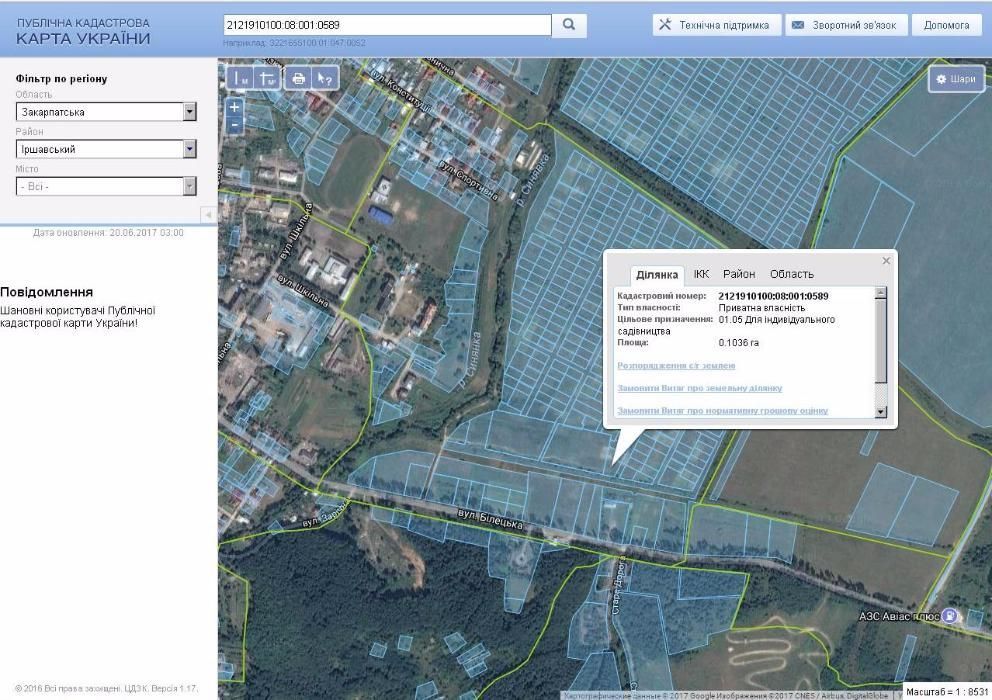Click the print map icon
Image resolution: width=992 pixels, height=700 pixels.
pos(297,78)
